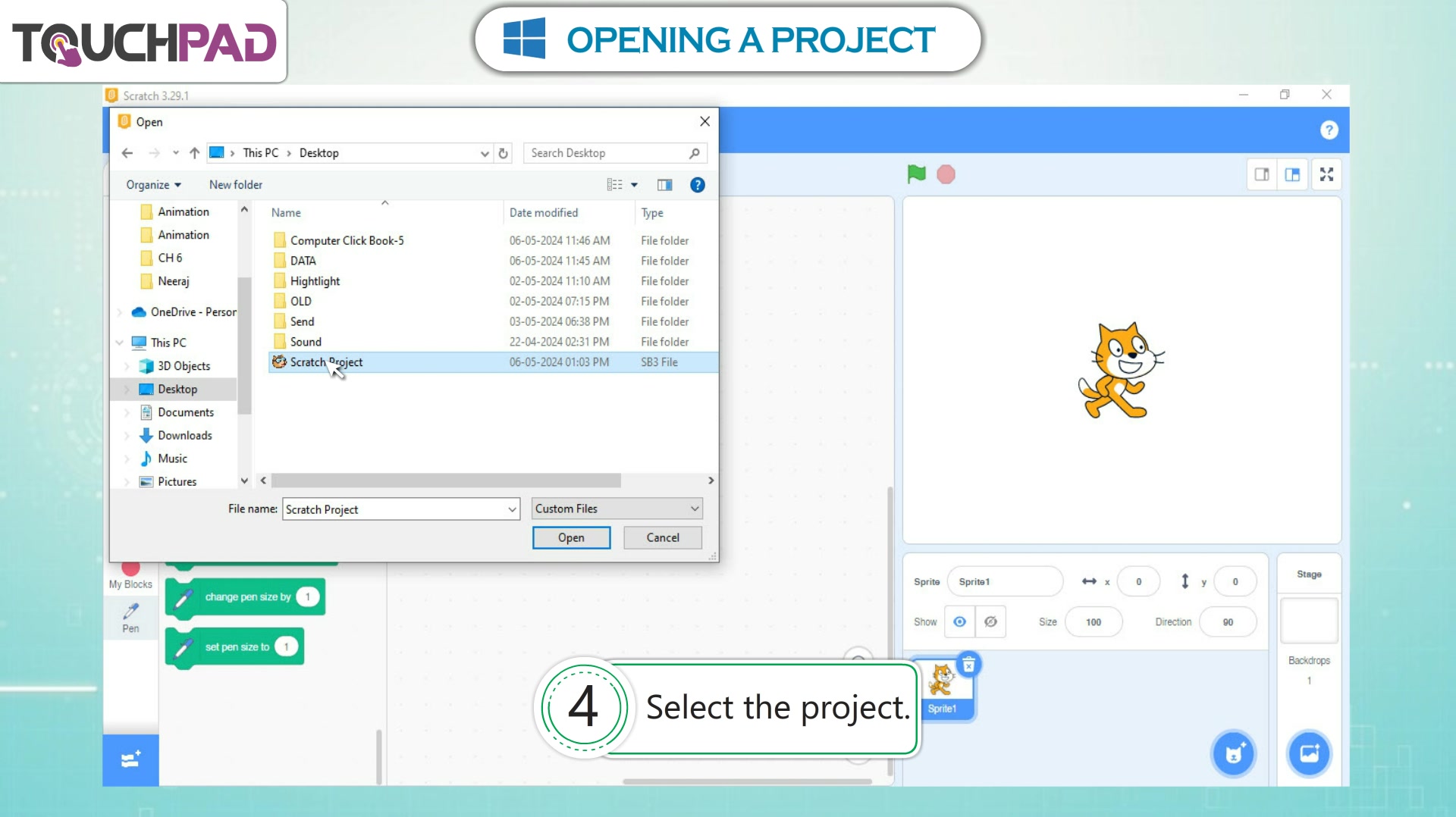Go back in Open dialog

click(x=127, y=153)
